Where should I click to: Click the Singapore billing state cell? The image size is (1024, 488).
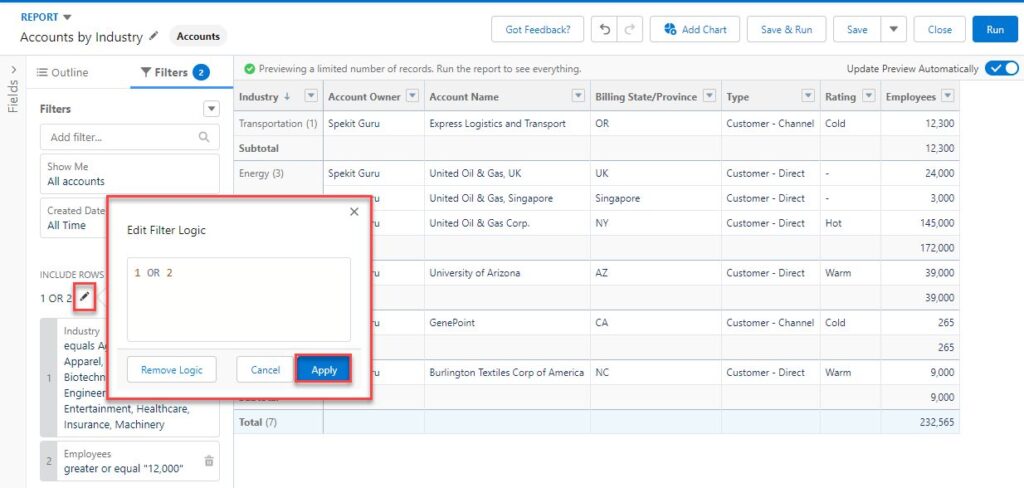point(656,198)
